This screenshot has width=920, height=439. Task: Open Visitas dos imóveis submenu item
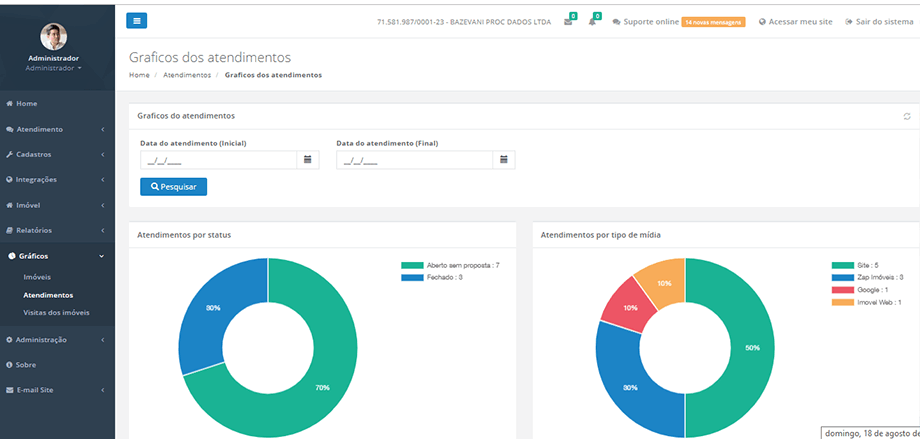(x=56, y=313)
